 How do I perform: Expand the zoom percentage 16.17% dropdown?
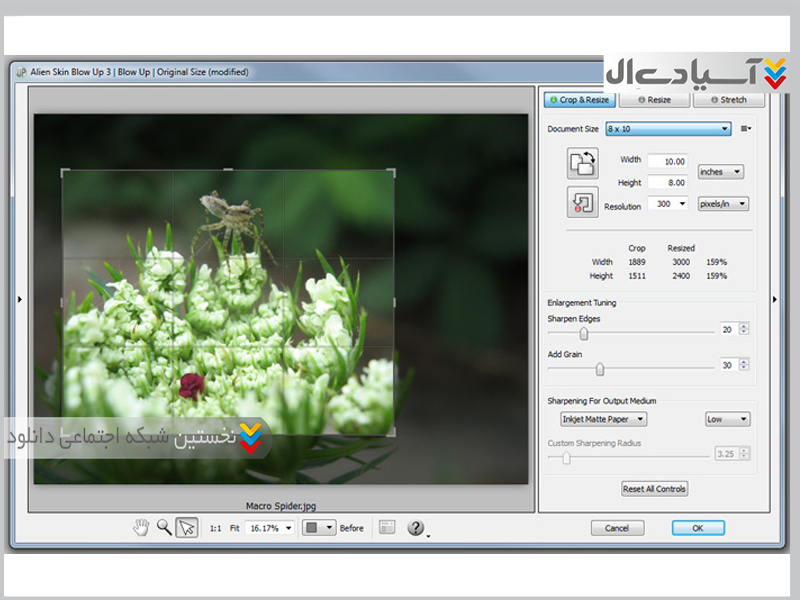point(269,528)
